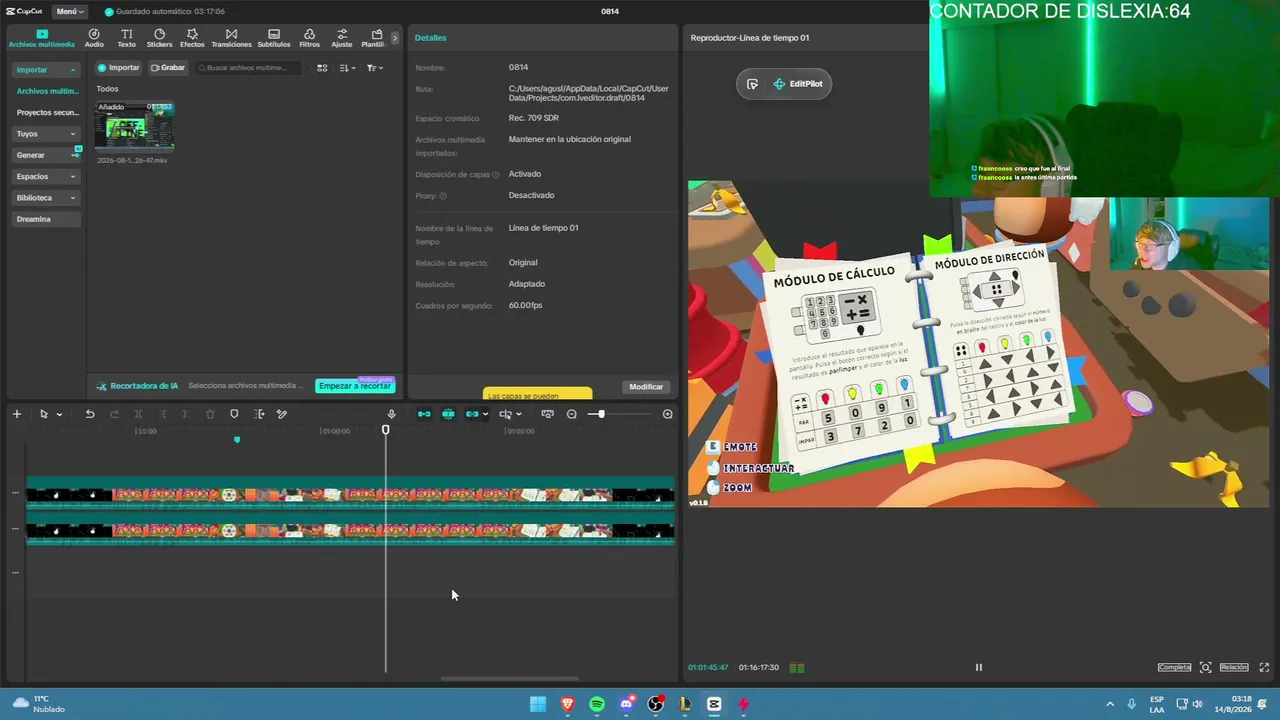Collapse the Importar sidebar section
Viewport: 1280px width, 720px height.
pos(46,70)
